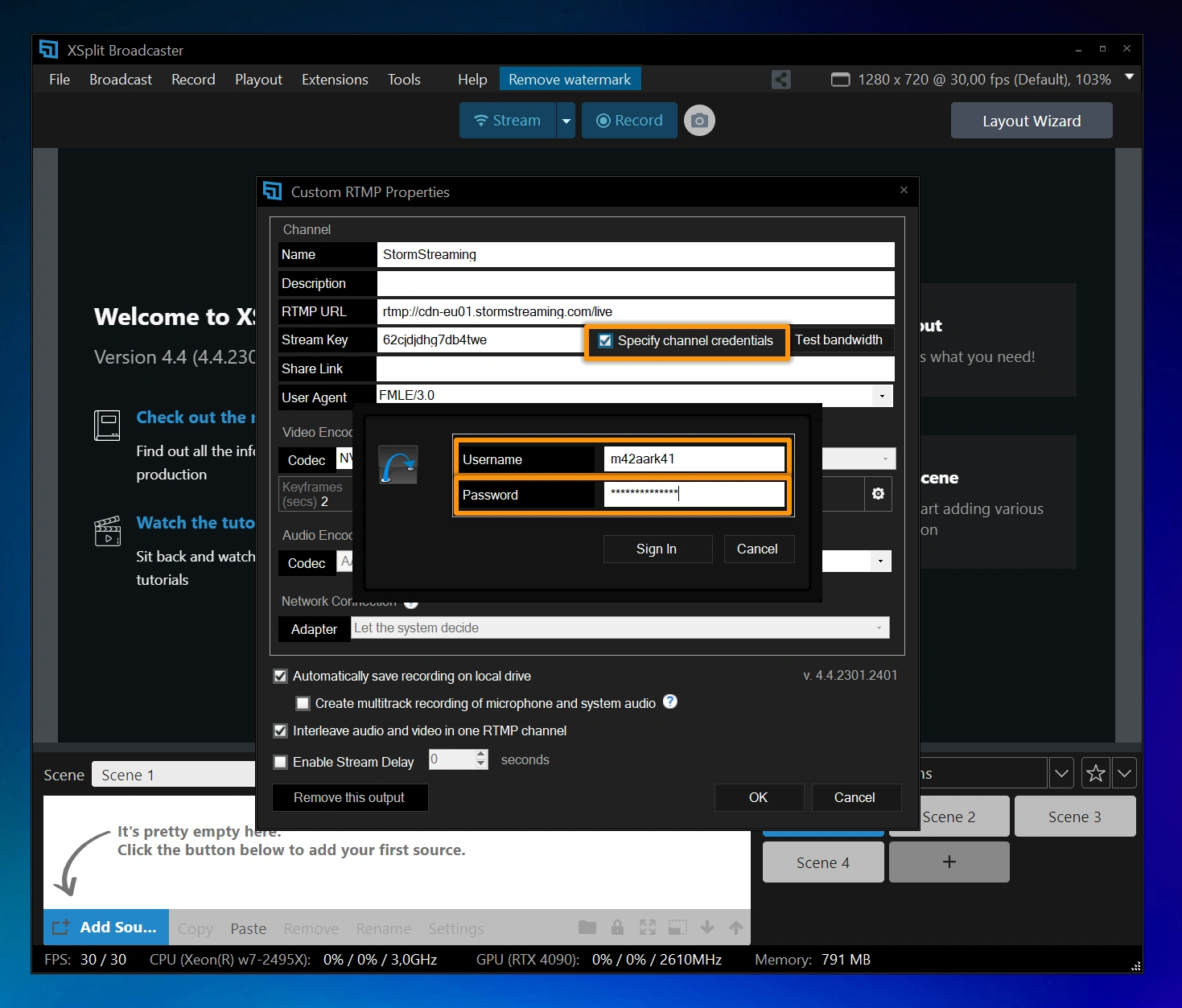1182x1008 pixels.
Task: Open video encoder settings gear icon
Action: point(878,493)
